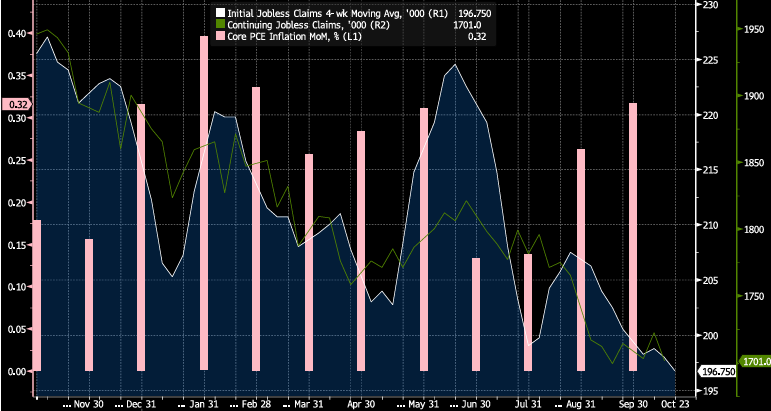Click the 196.750 legend value

[x=474, y=12]
